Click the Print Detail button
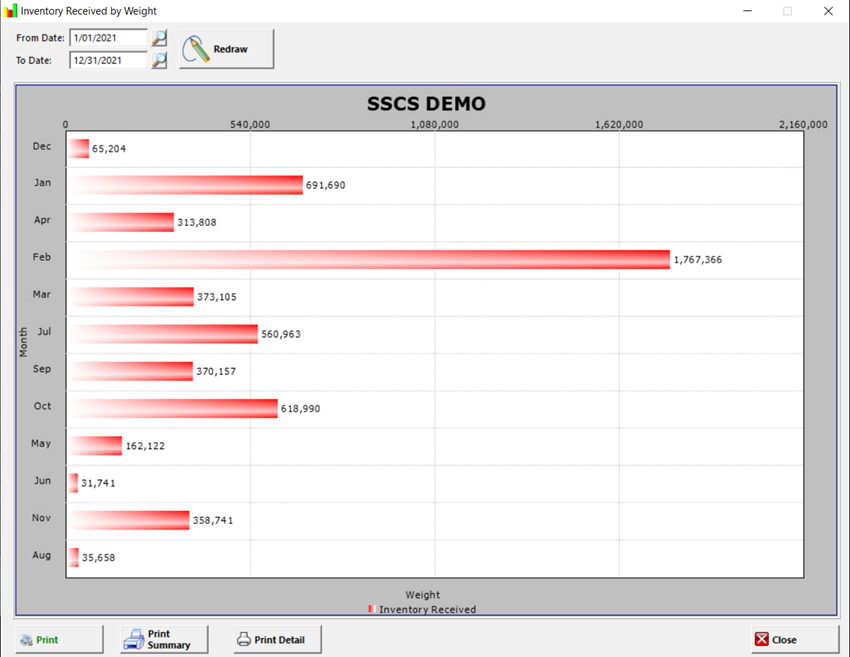 pyautogui.click(x=278, y=640)
